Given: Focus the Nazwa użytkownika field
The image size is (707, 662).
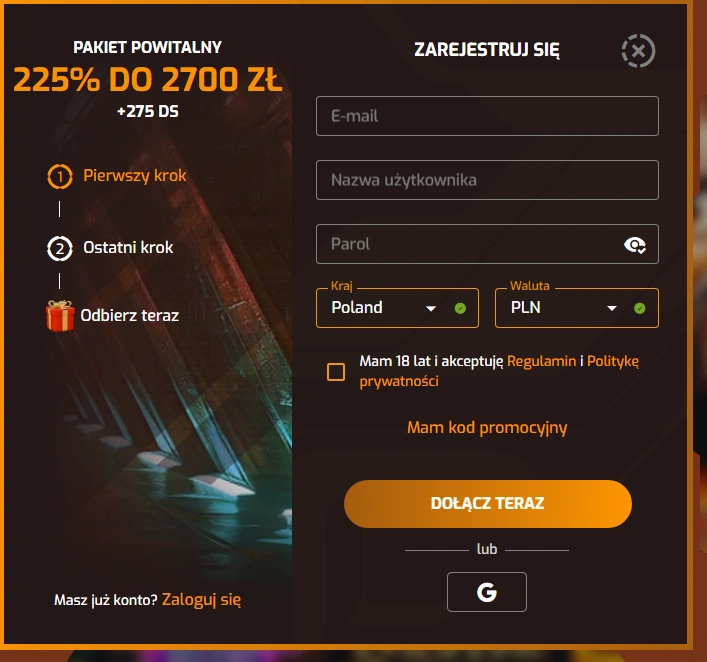Looking at the screenshot, I should click(x=487, y=180).
